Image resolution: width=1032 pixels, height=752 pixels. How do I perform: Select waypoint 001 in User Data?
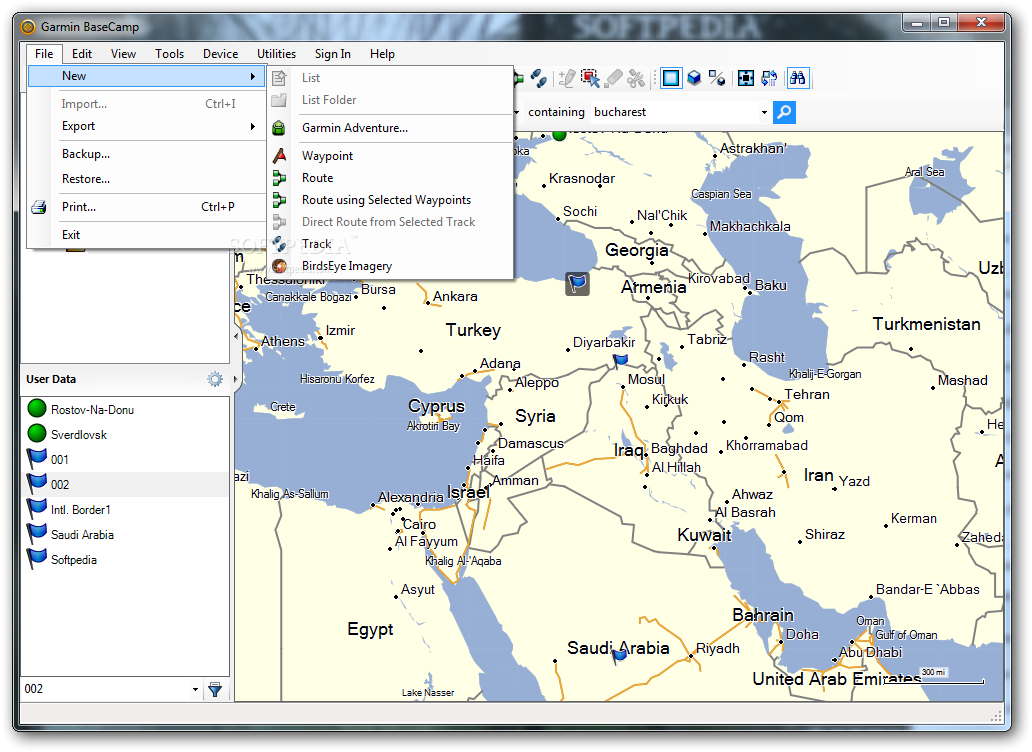125,460
